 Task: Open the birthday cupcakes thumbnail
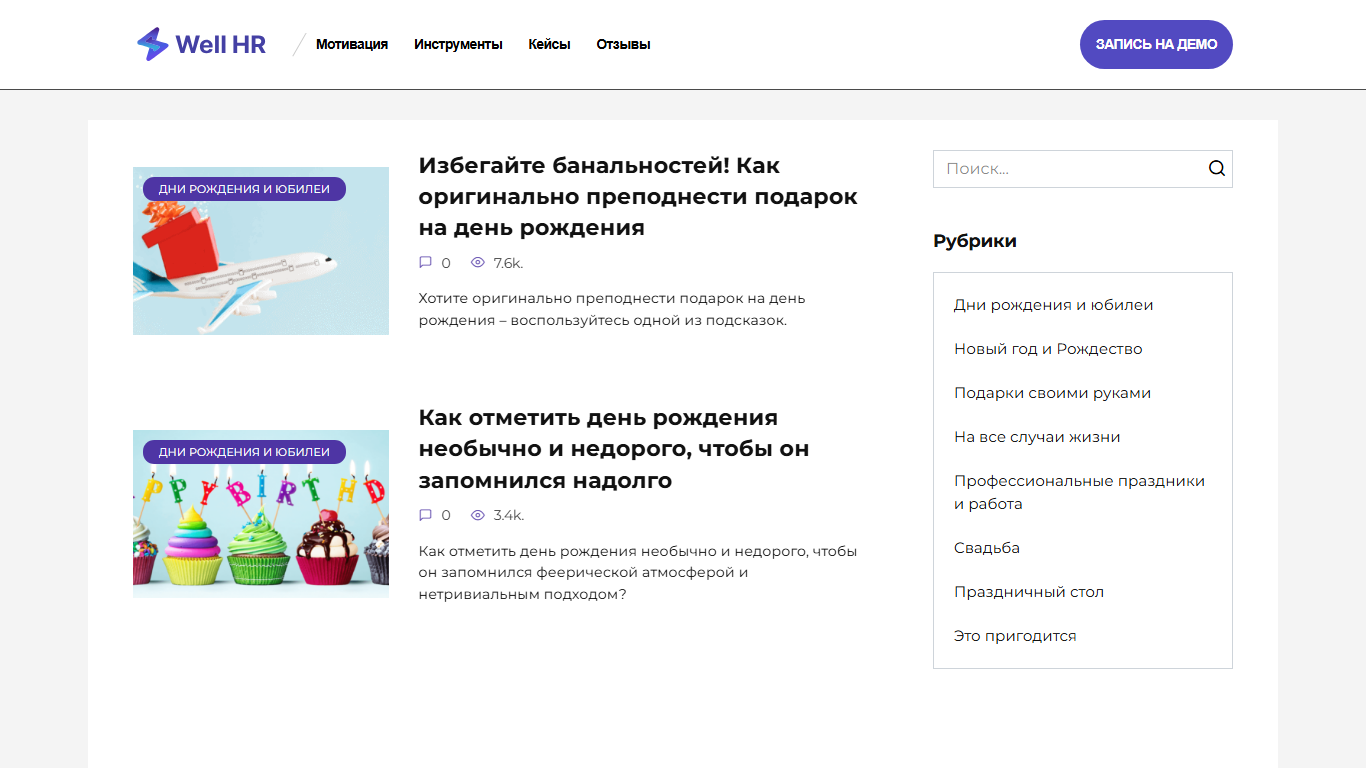(x=261, y=514)
